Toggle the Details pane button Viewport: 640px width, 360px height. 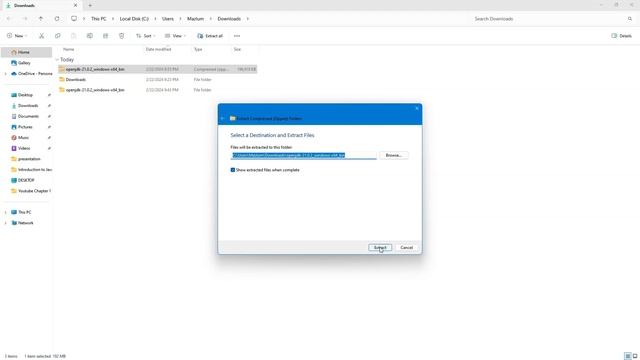point(621,36)
